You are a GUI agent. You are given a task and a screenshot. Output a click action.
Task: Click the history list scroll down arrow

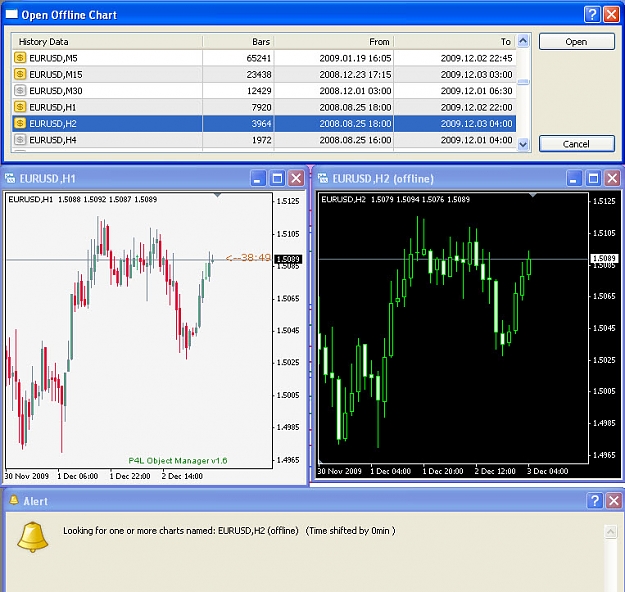pos(523,144)
